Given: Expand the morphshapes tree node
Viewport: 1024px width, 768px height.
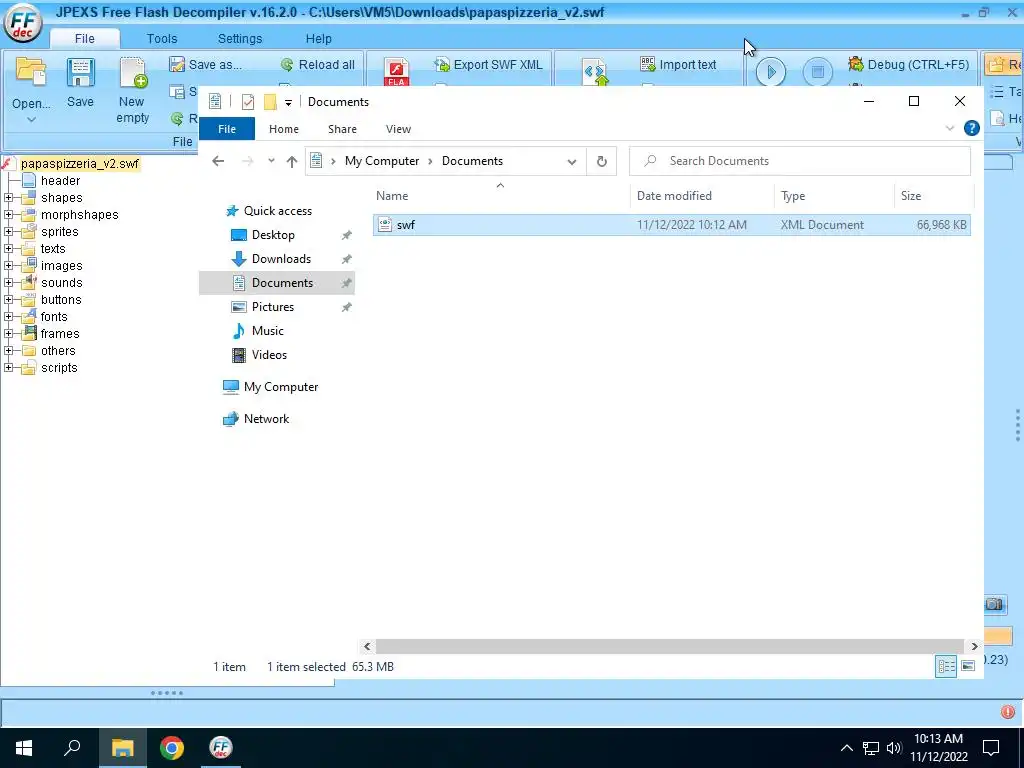Looking at the screenshot, I should point(8,214).
